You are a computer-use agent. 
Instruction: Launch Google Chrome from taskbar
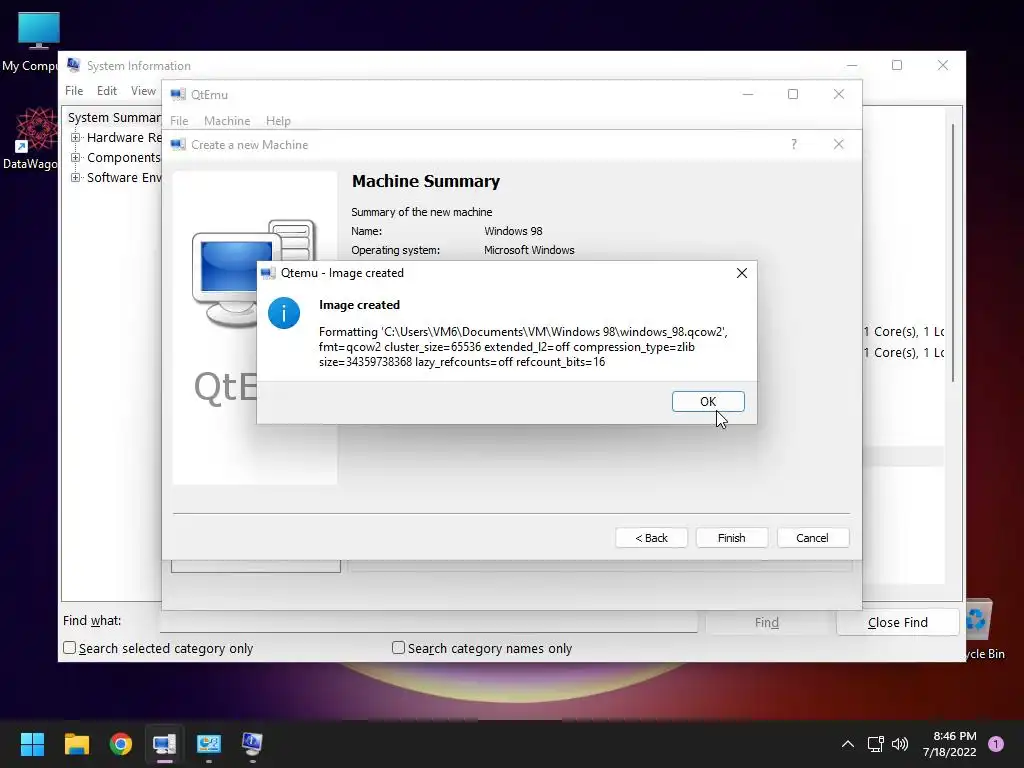(x=121, y=744)
